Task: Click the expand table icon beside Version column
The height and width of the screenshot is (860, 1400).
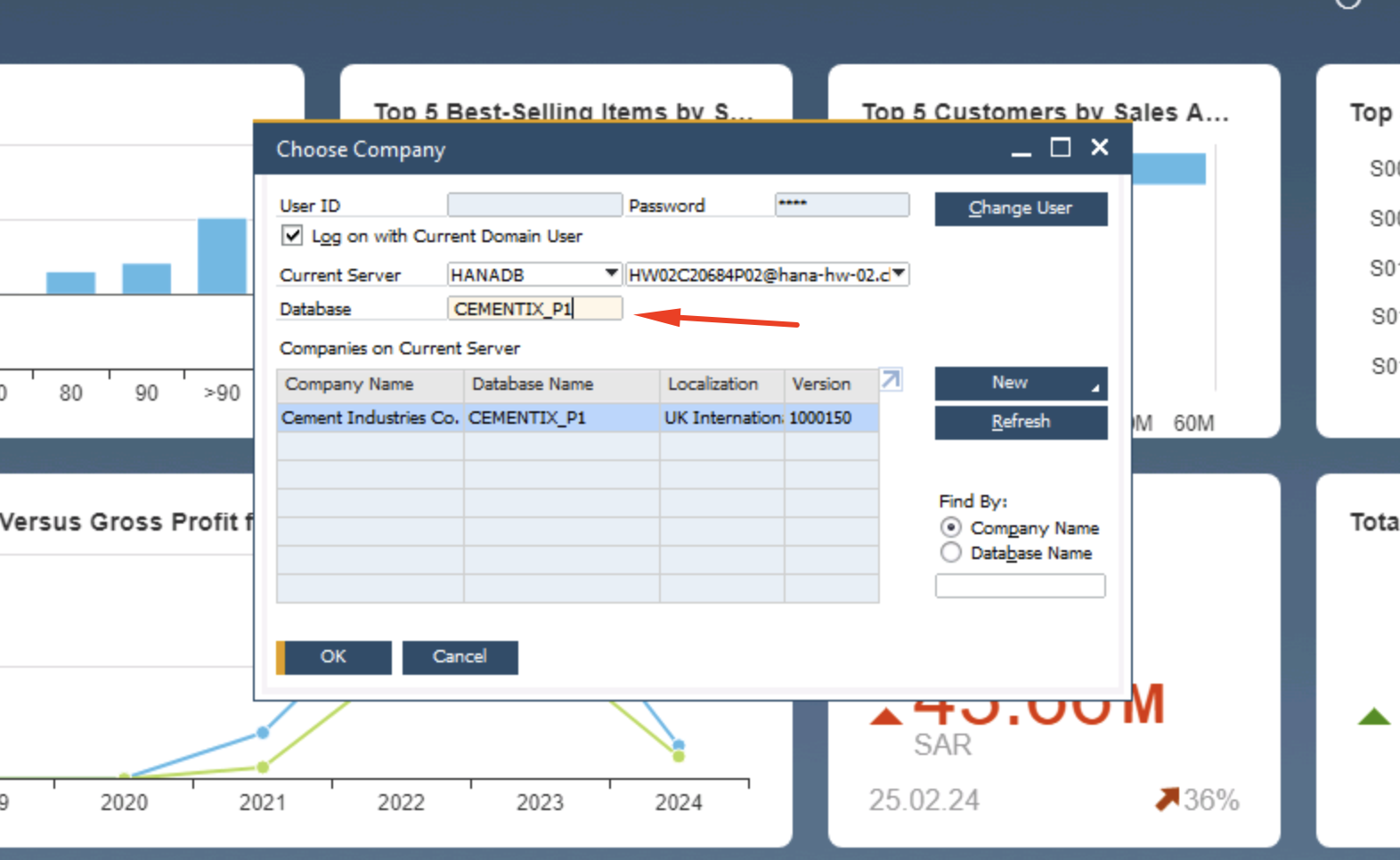Action: pos(891,380)
